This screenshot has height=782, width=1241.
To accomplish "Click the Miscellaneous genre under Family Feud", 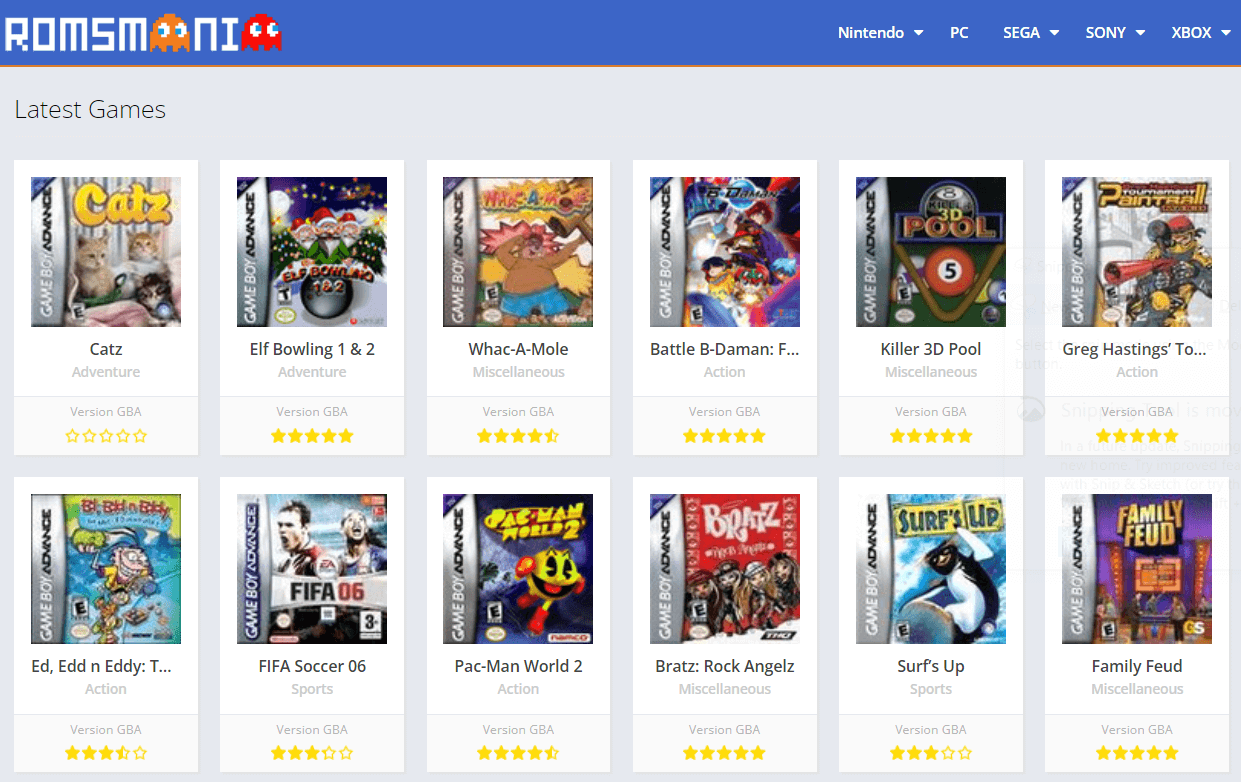I will (x=1137, y=689).
